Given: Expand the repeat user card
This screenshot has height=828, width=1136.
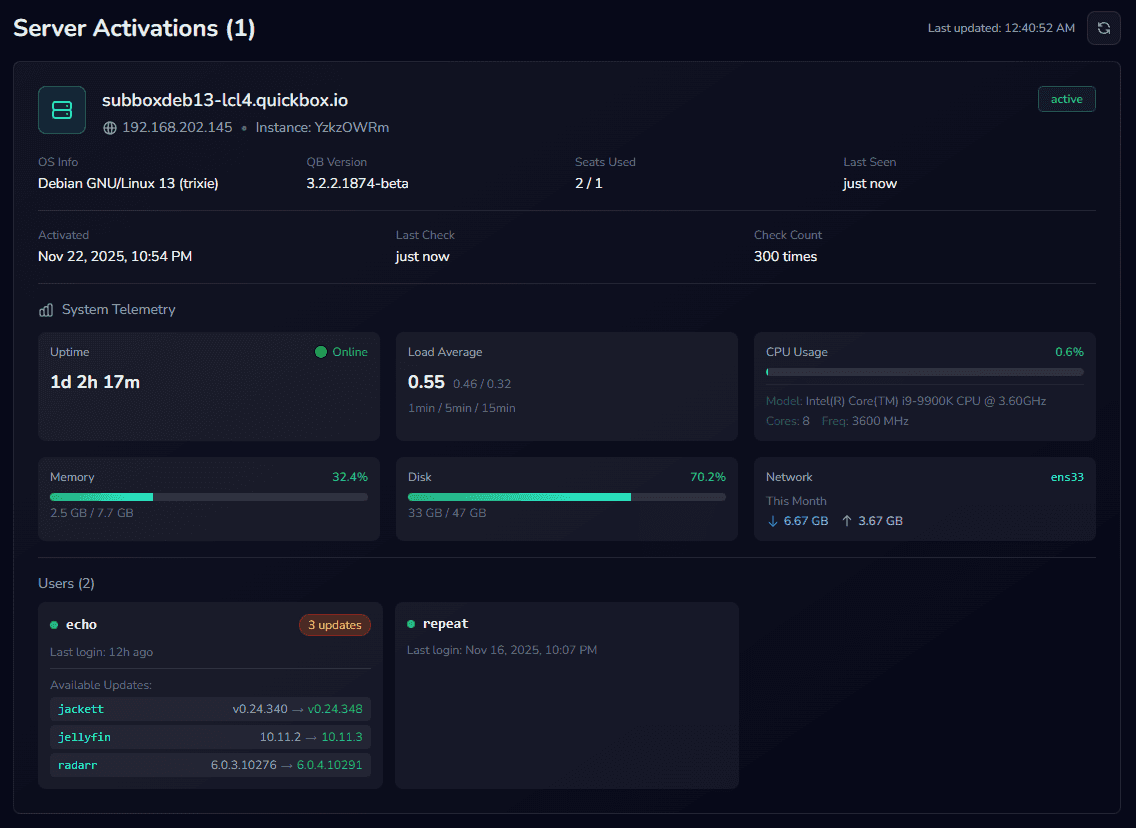Looking at the screenshot, I should [566, 695].
